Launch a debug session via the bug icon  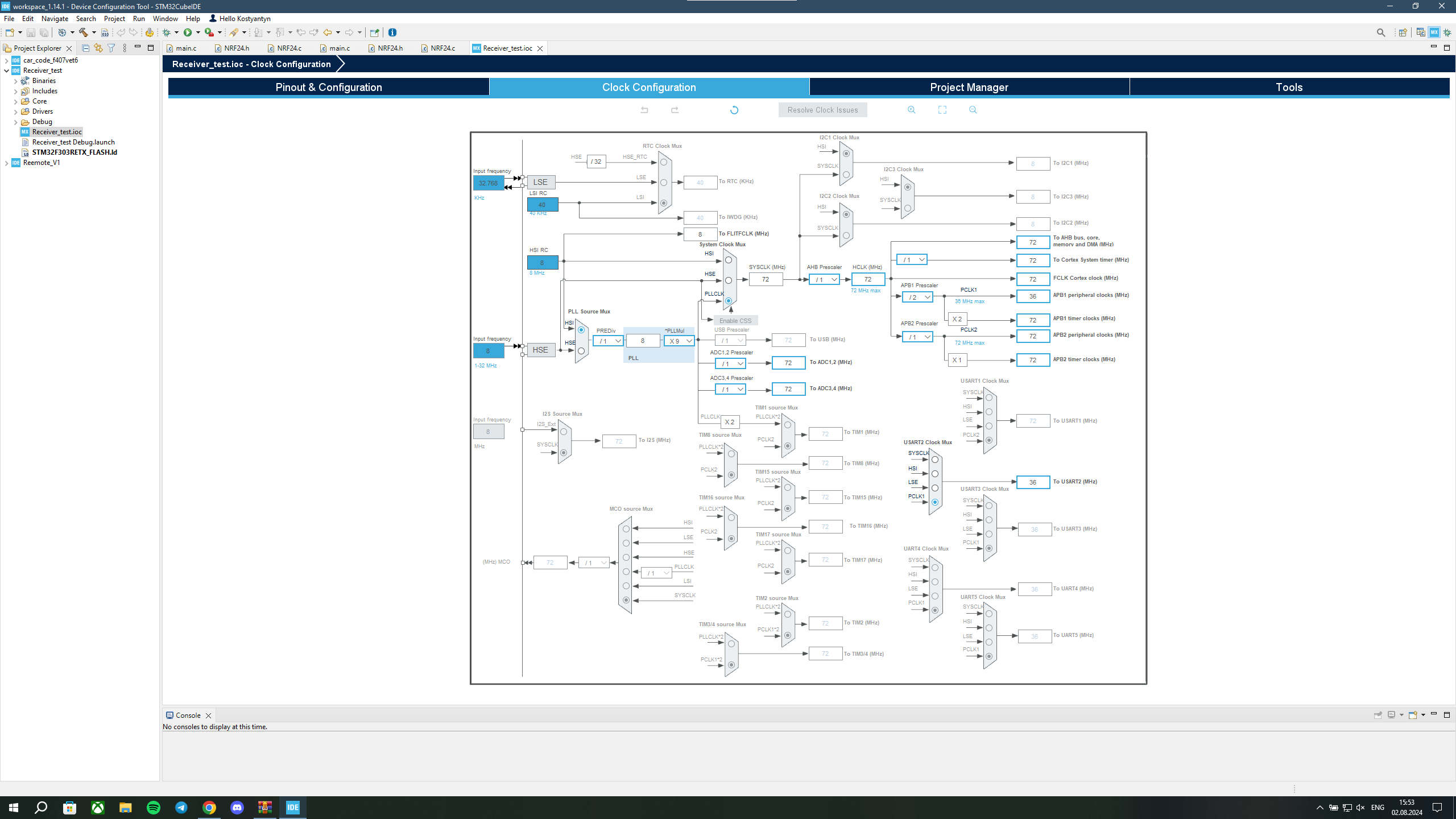click(x=167, y=32)
